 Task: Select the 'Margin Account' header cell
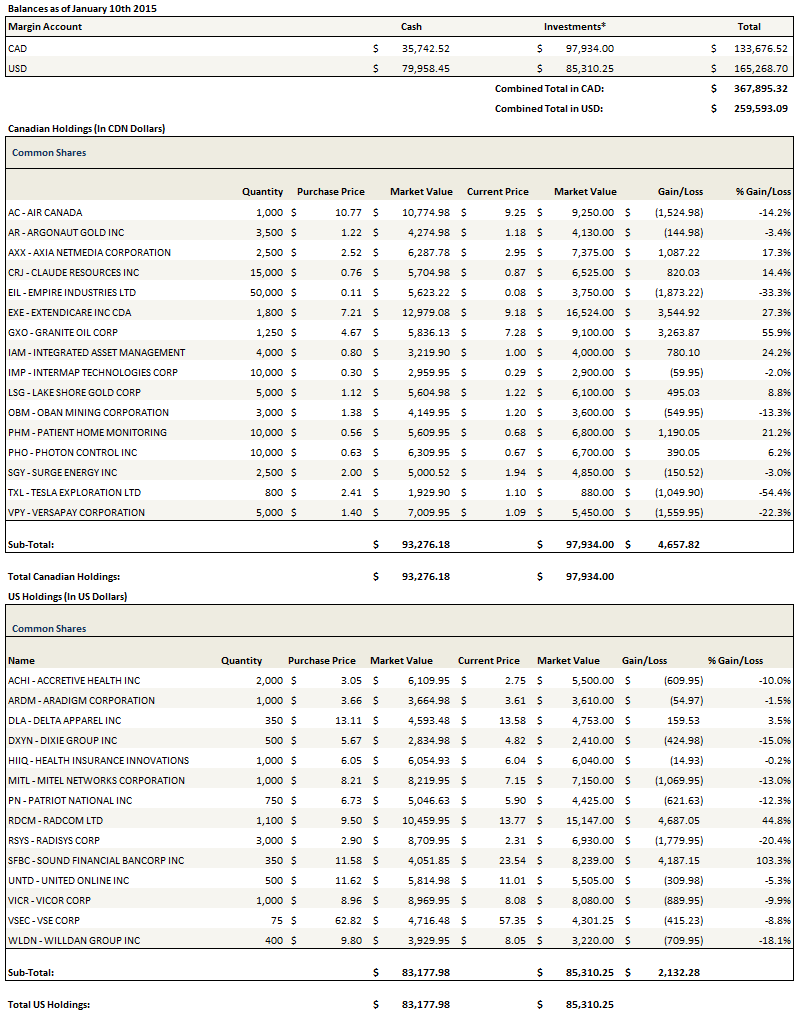(x=44, y=27)
